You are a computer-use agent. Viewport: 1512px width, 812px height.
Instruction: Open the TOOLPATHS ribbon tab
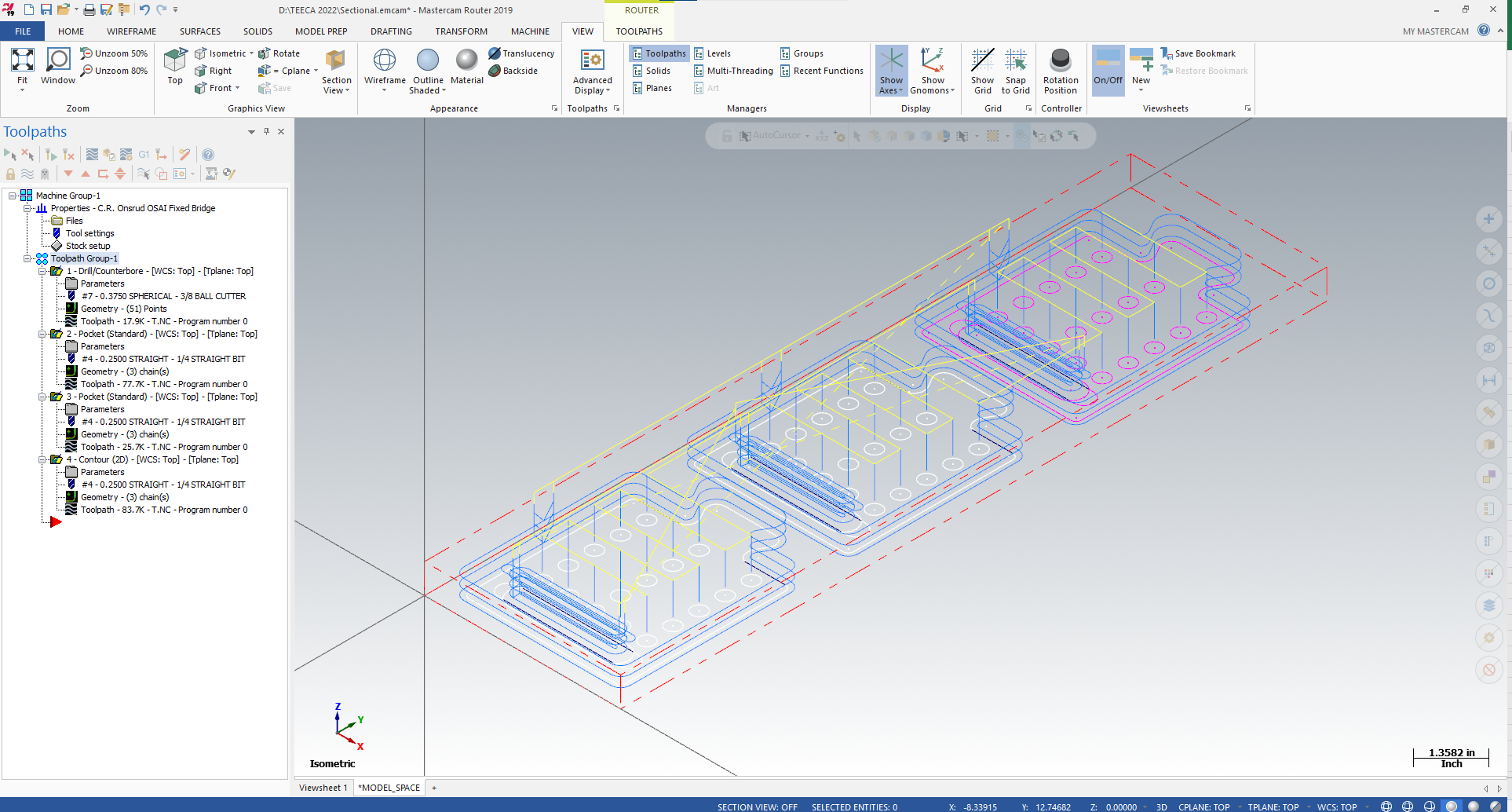click(x=639, y=31)
